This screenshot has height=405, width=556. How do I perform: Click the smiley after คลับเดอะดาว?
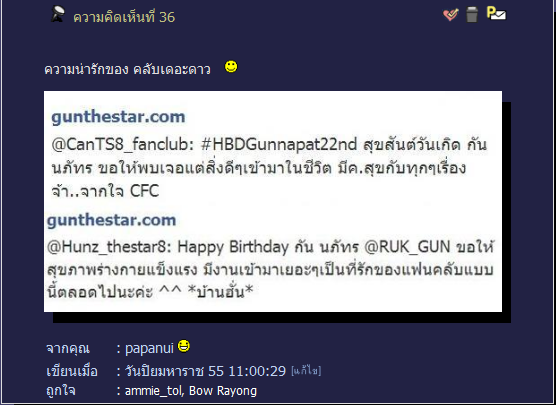(x=231, y=66)
